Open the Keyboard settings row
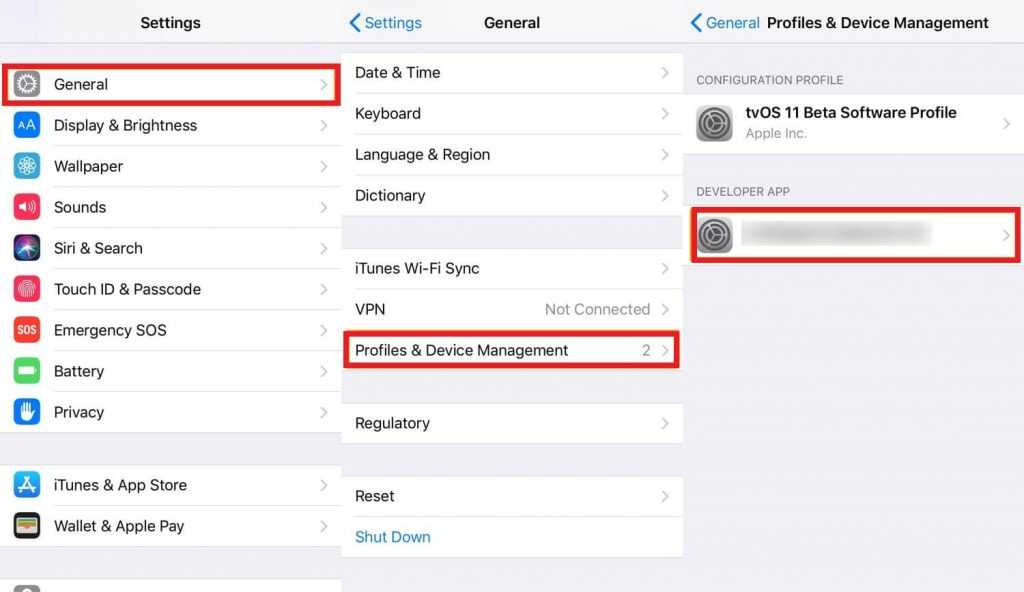This screenshot has width=1024, height=592. point(510,114)
